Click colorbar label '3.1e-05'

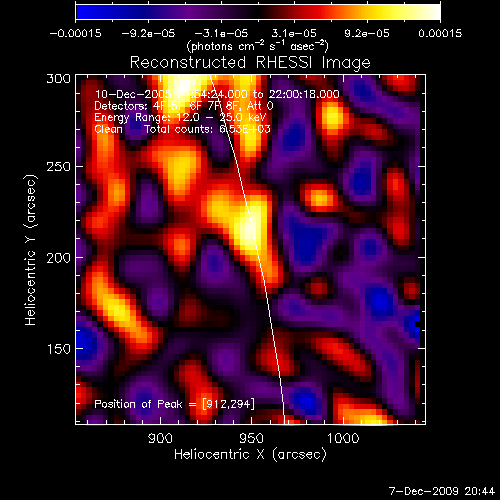(x=294, y=33)
